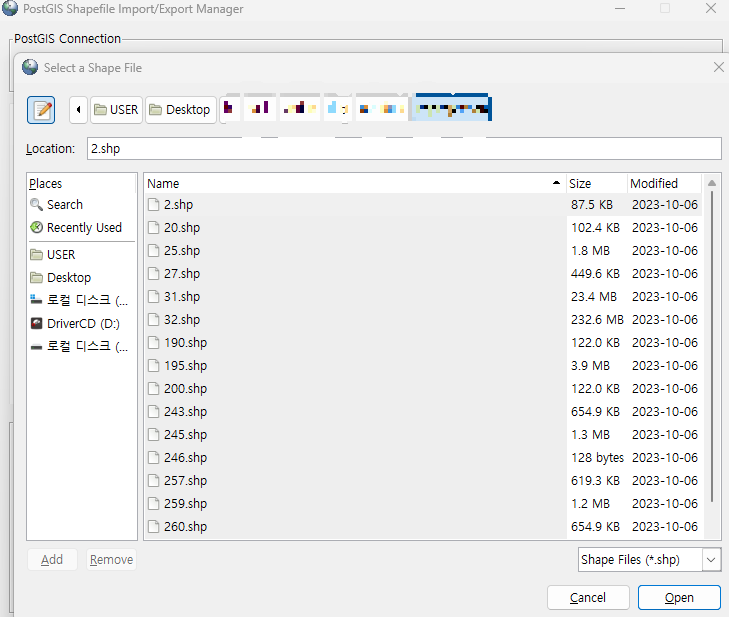Open Shape Files (*.shp) filter dropdown
Viewport: 729px width, 617px height.
click(649, 560)
